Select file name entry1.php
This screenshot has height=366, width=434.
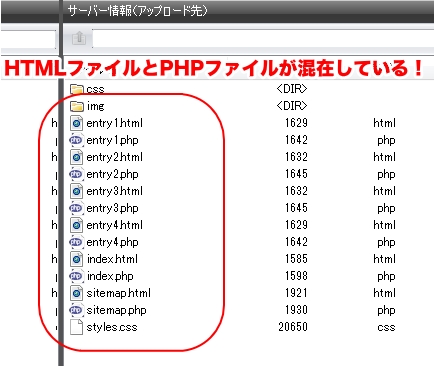click(x=112, y=140)
